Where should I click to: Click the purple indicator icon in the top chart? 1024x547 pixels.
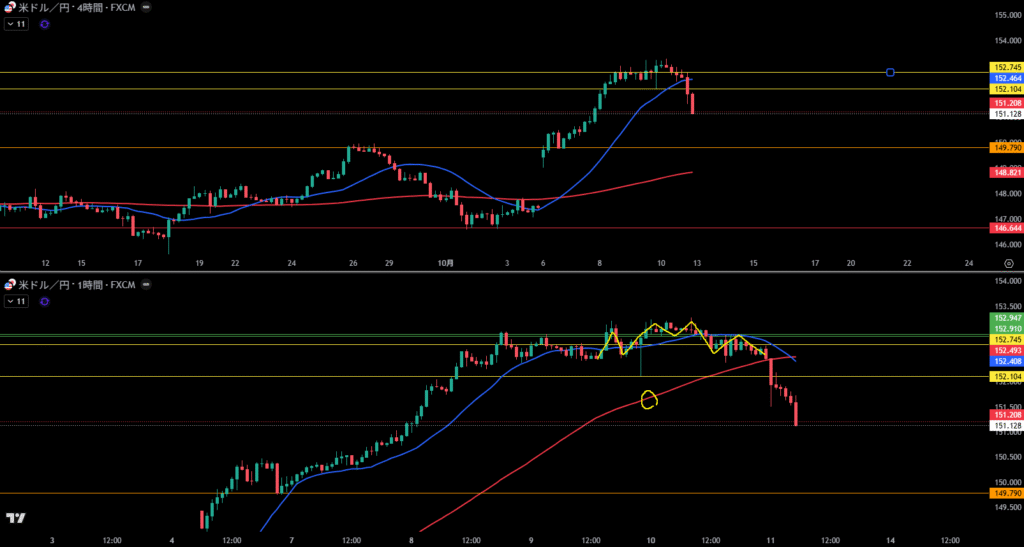click(45, 23)
